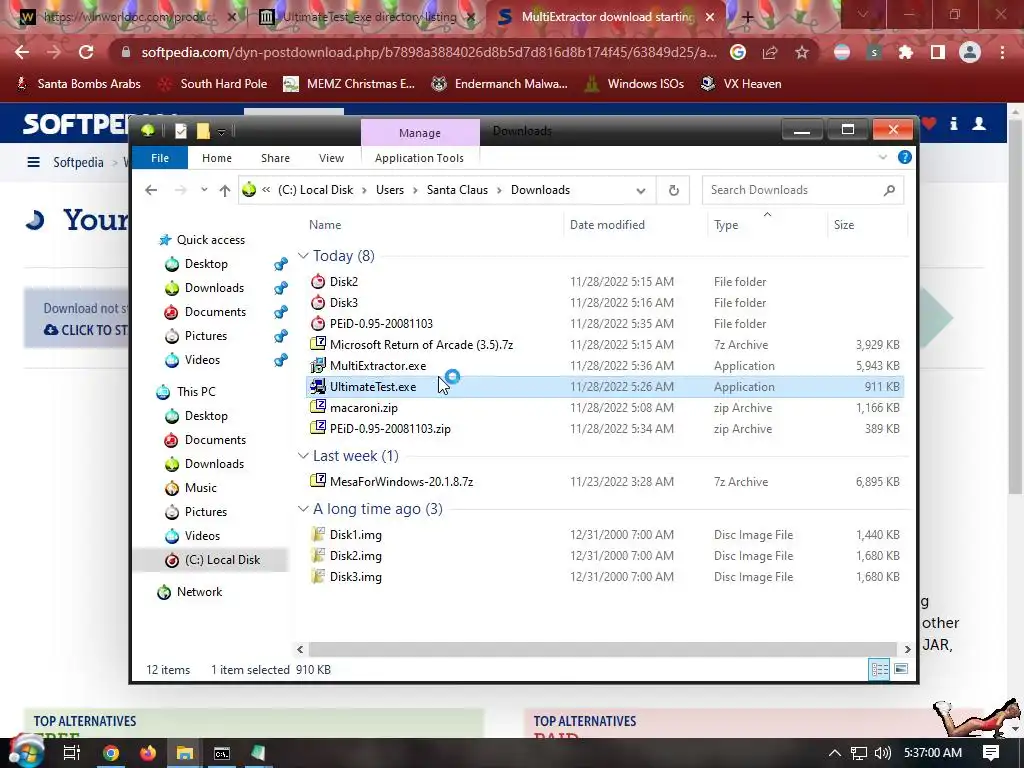The image size is (1024, 768).
Task: Show hidden tray icons chevron
Action: point(834,753)
